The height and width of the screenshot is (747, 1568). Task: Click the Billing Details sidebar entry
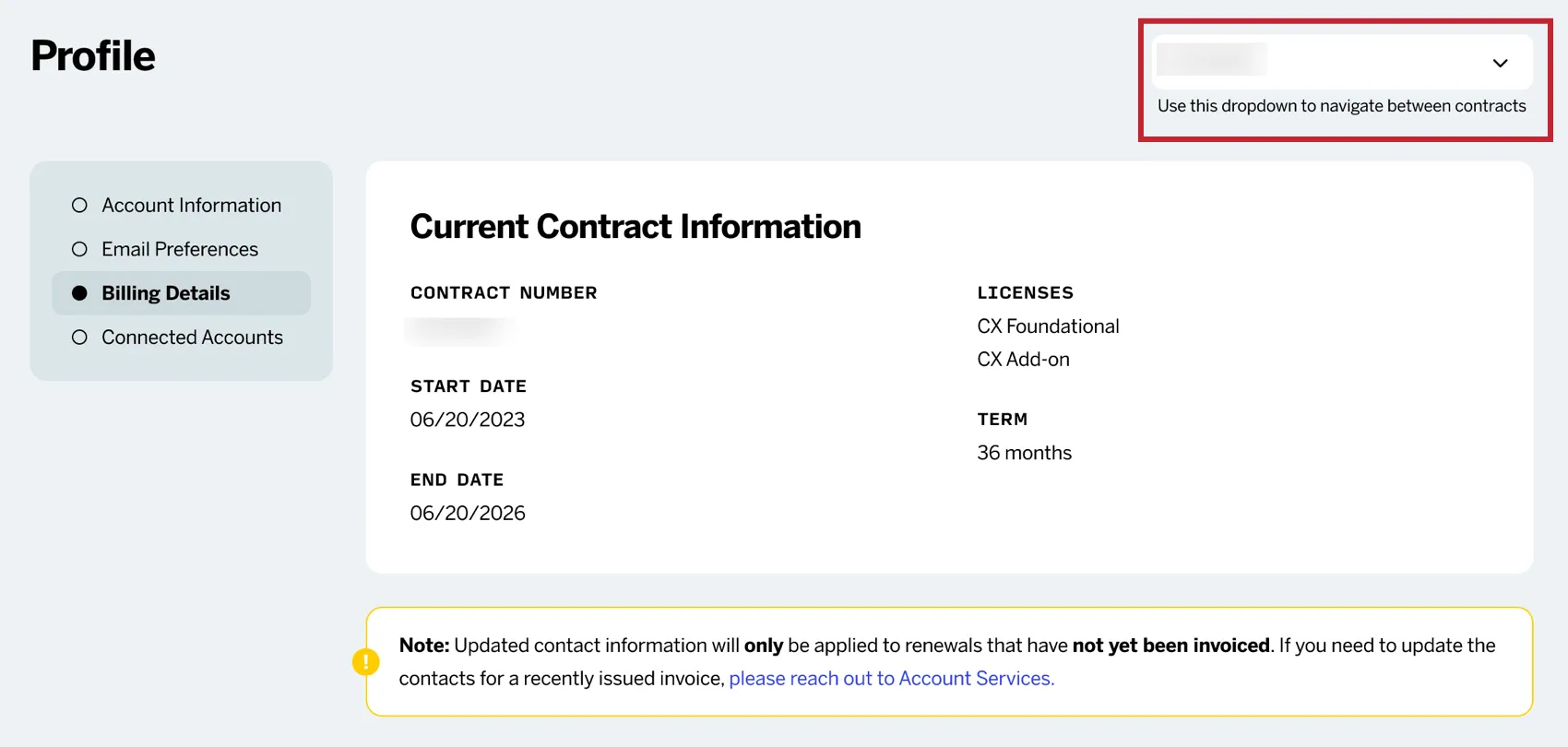[x=166, y=292]
